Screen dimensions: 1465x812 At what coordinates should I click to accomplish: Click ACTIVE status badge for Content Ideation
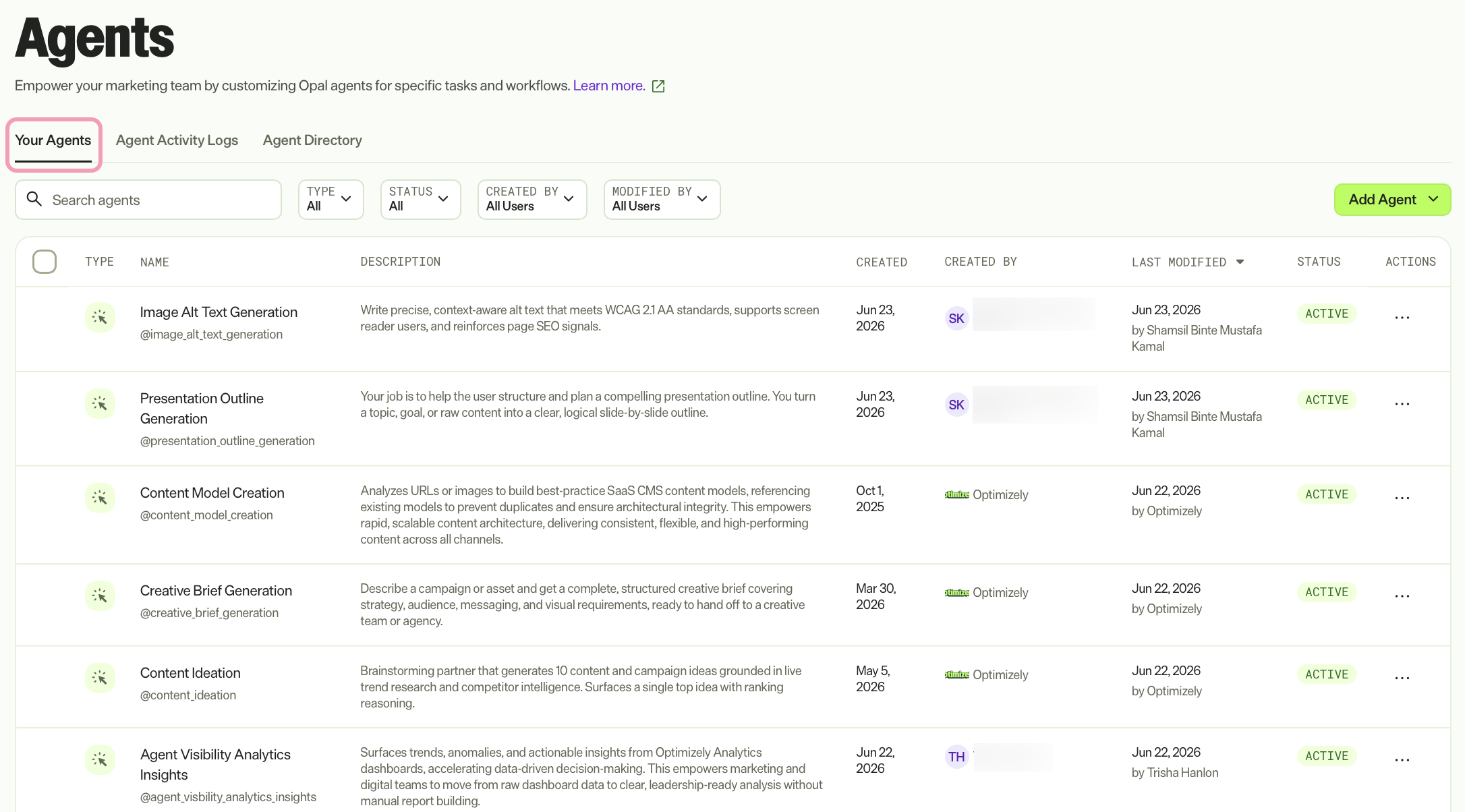pyautogui.click(x=1326, y=674)
